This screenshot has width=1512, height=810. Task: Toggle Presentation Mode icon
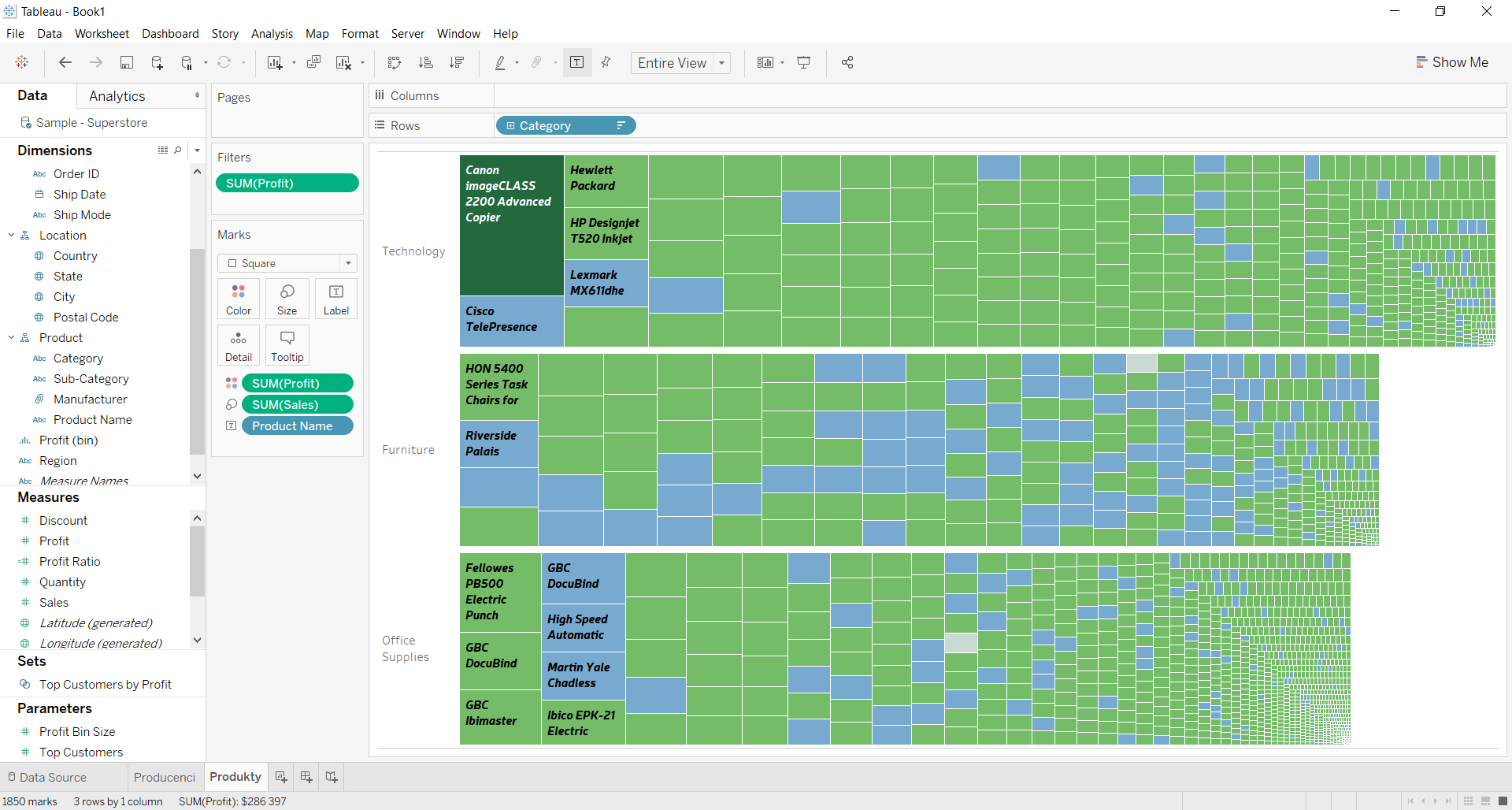coord(804,63)
